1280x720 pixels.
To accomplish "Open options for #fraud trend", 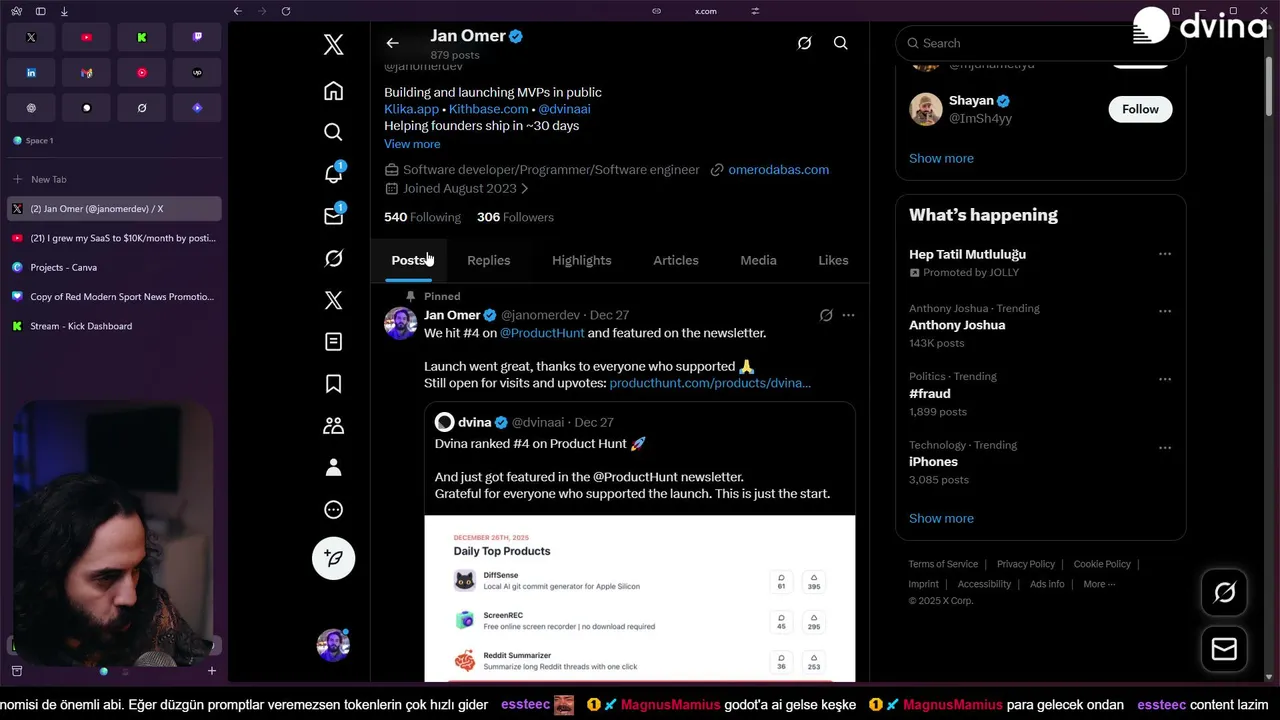I will coord(1165,379).
